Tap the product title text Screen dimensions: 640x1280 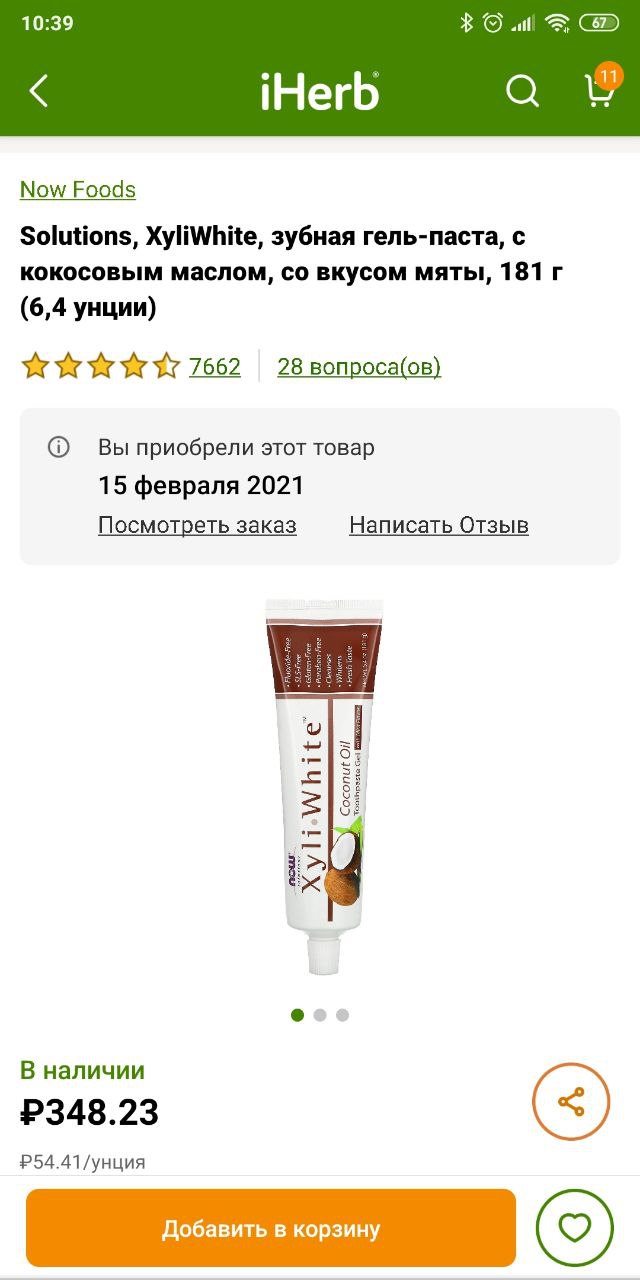[x=292, y=272]
